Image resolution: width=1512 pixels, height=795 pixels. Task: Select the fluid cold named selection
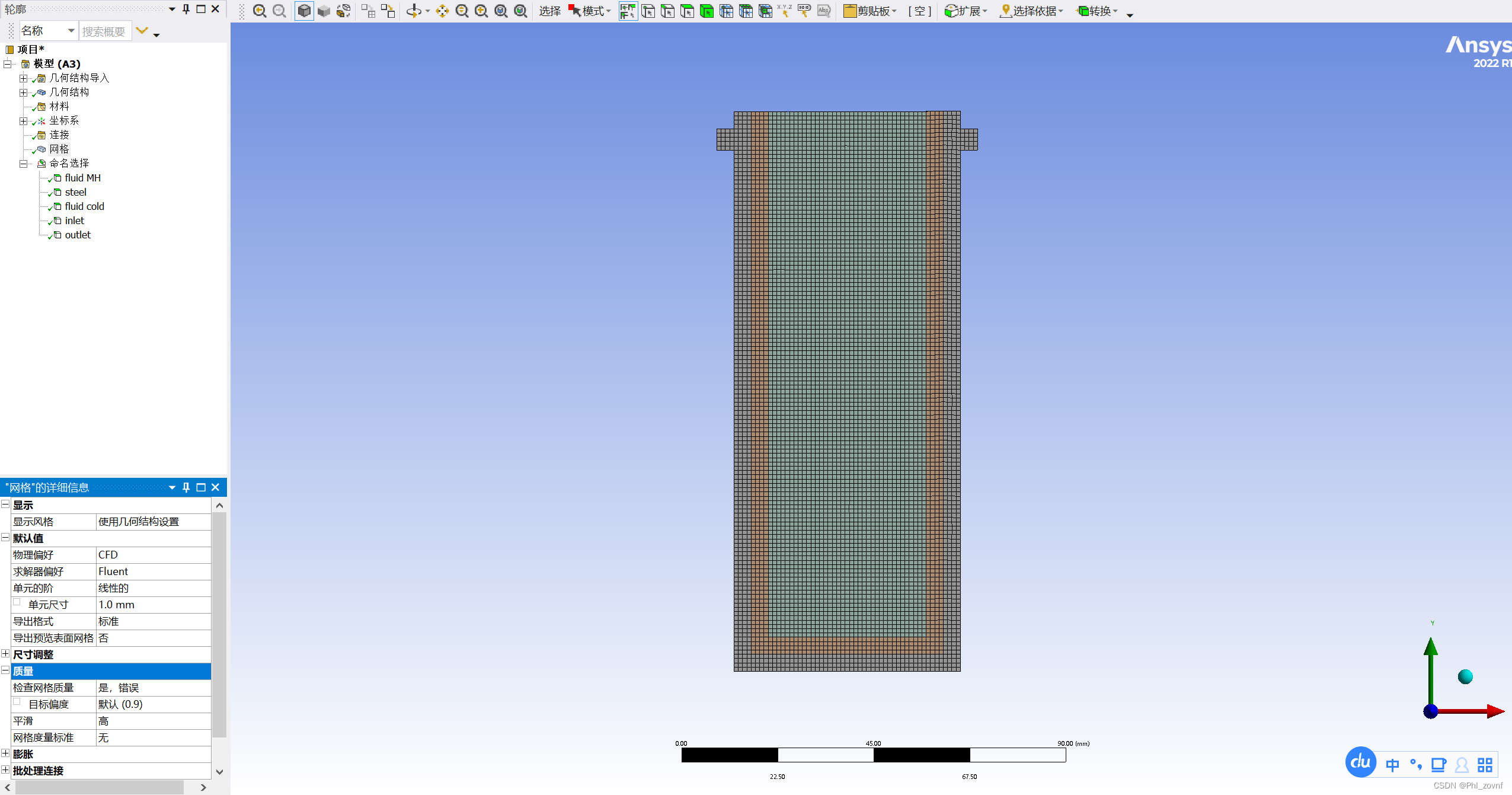click(x=84, y=206)
